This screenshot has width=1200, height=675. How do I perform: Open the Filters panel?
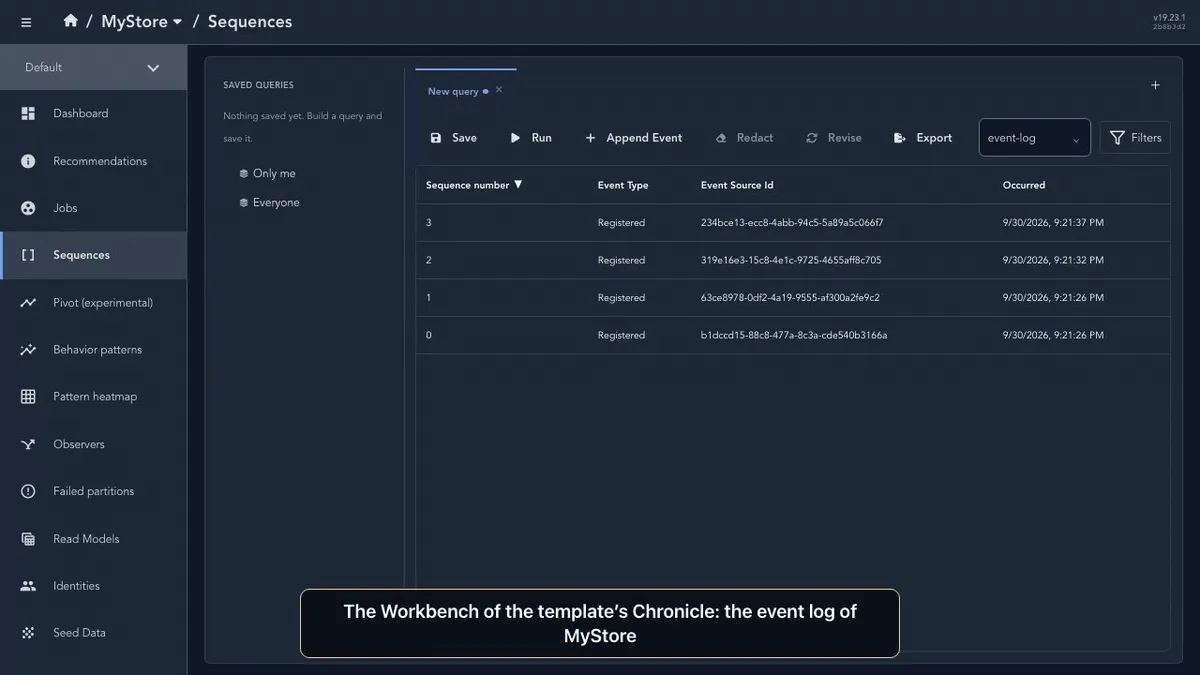[1135, 138]
